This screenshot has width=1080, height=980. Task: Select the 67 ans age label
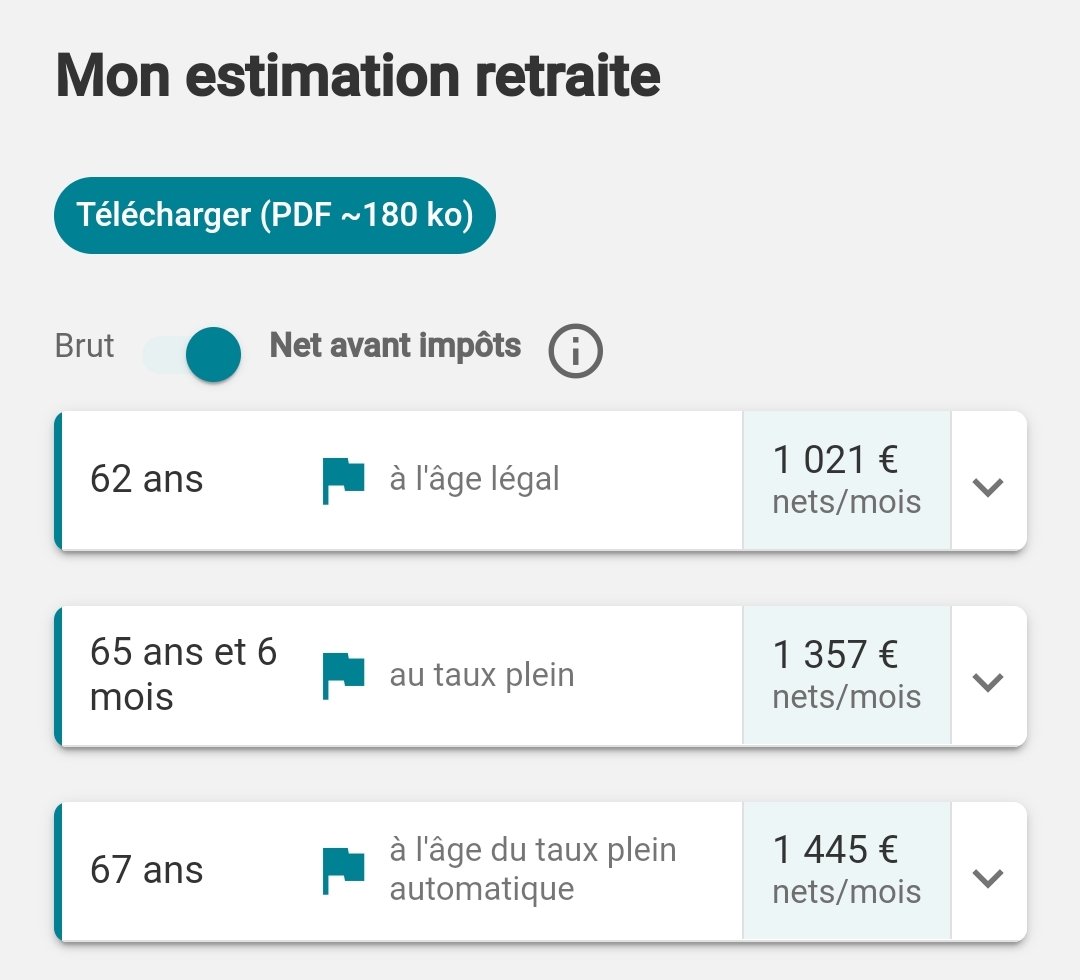147,870
